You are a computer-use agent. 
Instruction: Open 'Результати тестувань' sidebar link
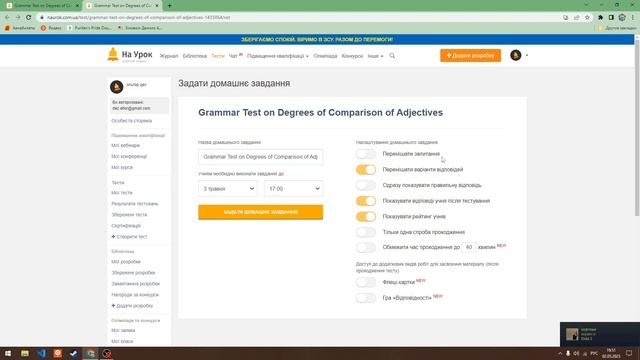[135, 204]
